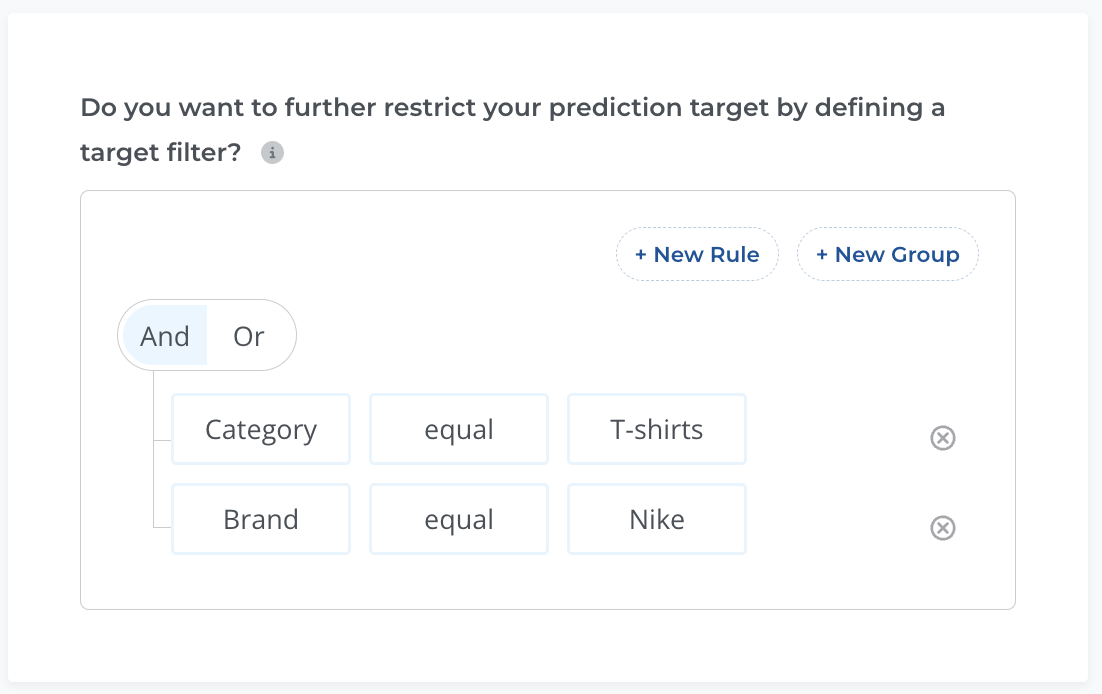
Task: Click the target filter question heading
Action: [x=512, y=129]
